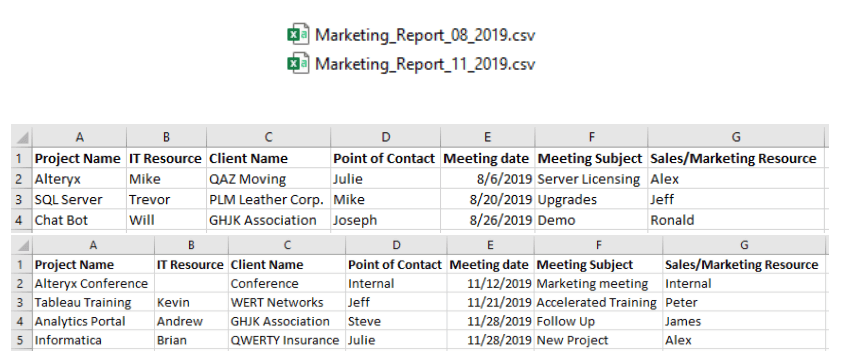Click the Marketing_Report_11_2019.csv Excel file icon
Viewport: 846px width, 364px height.
(297, 64)
